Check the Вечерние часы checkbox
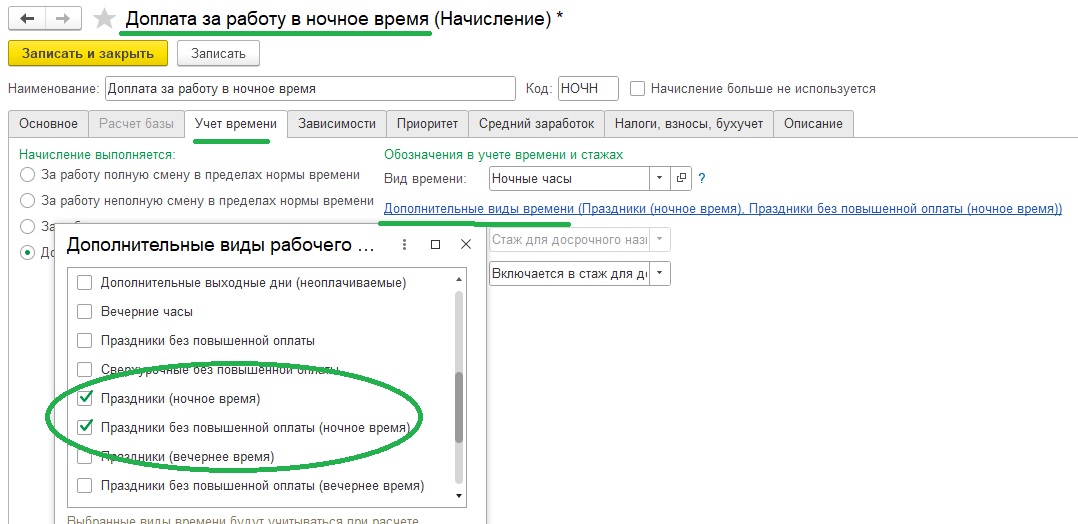1078x524 pixels. (84, 312)
